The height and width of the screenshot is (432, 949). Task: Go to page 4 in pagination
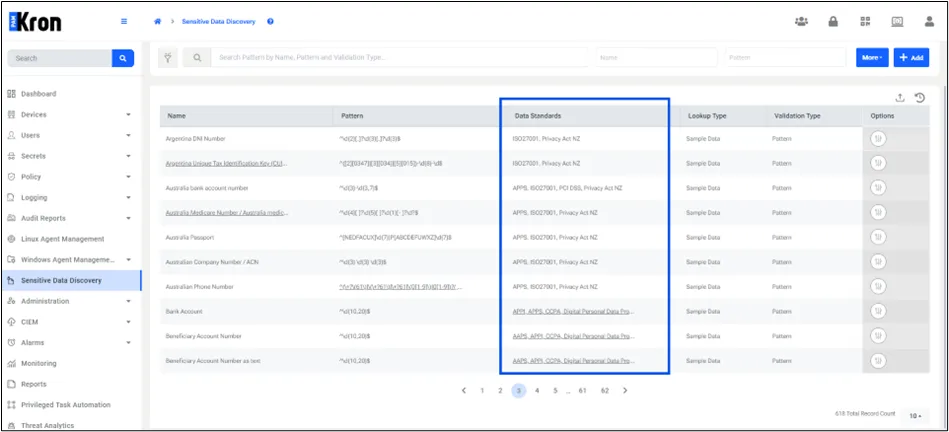[x=537, y=391]
